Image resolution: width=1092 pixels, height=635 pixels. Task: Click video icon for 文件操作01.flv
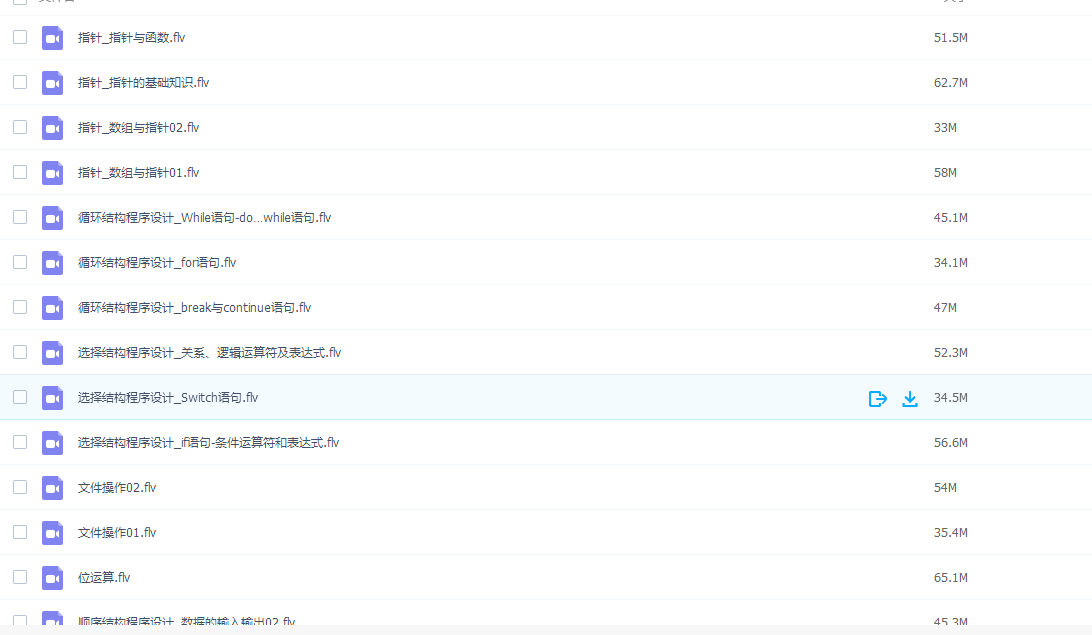52,533
